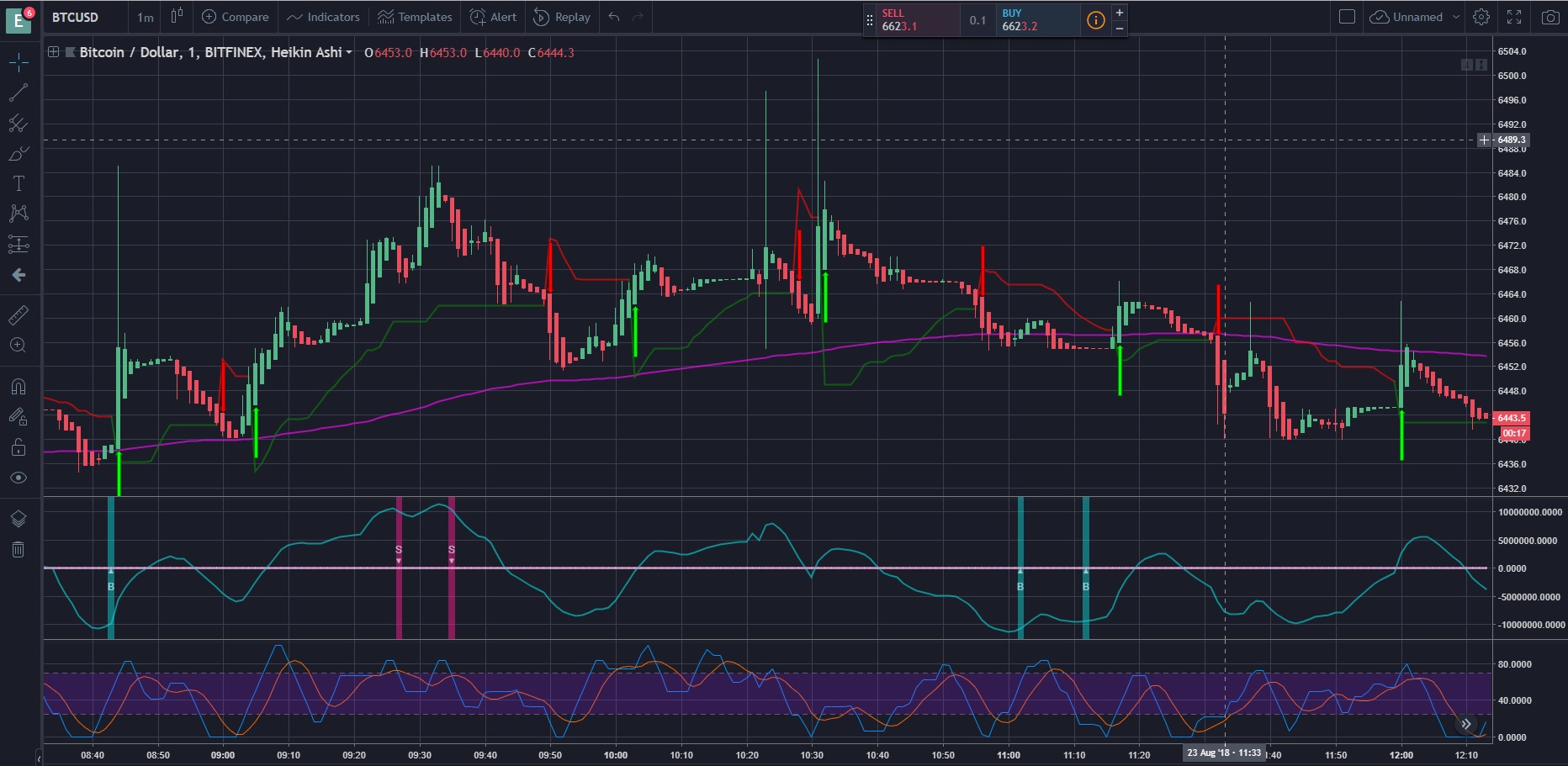Screen dimensions: 1568x766
Task: Open Compare symbol menu
Action: point(235,17)
